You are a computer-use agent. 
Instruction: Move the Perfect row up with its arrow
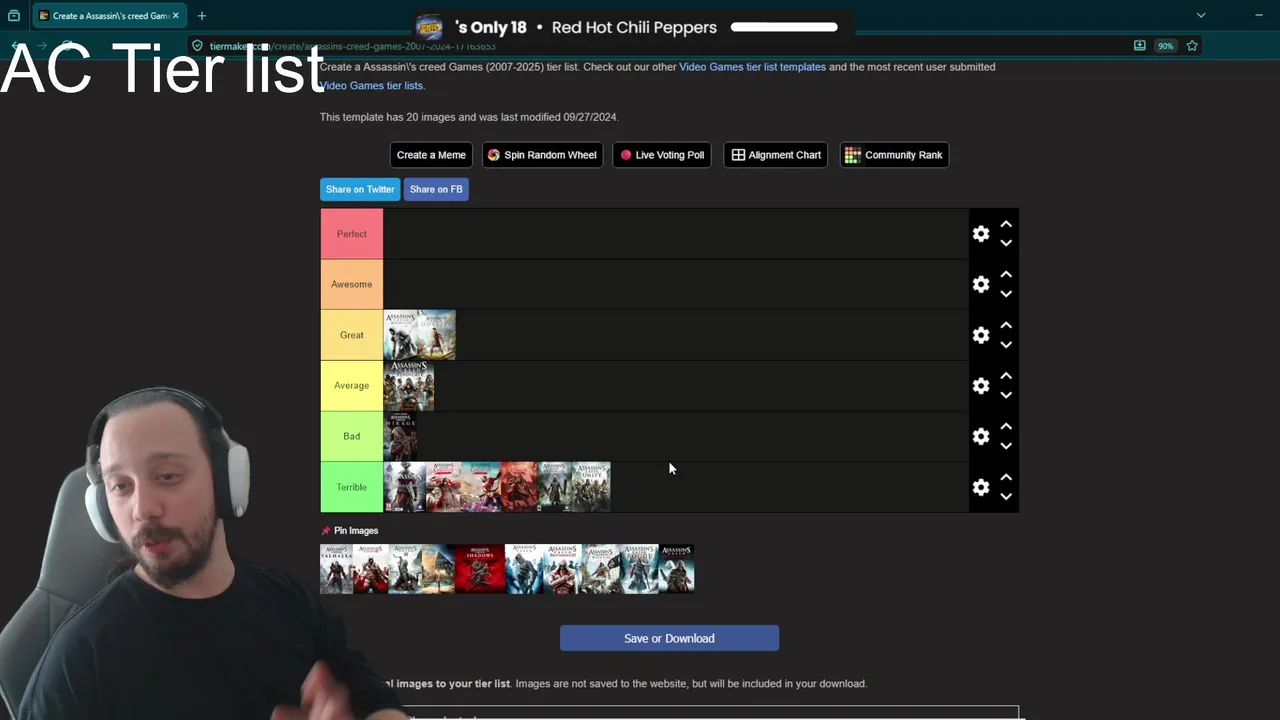click(x=1006, y=224)
